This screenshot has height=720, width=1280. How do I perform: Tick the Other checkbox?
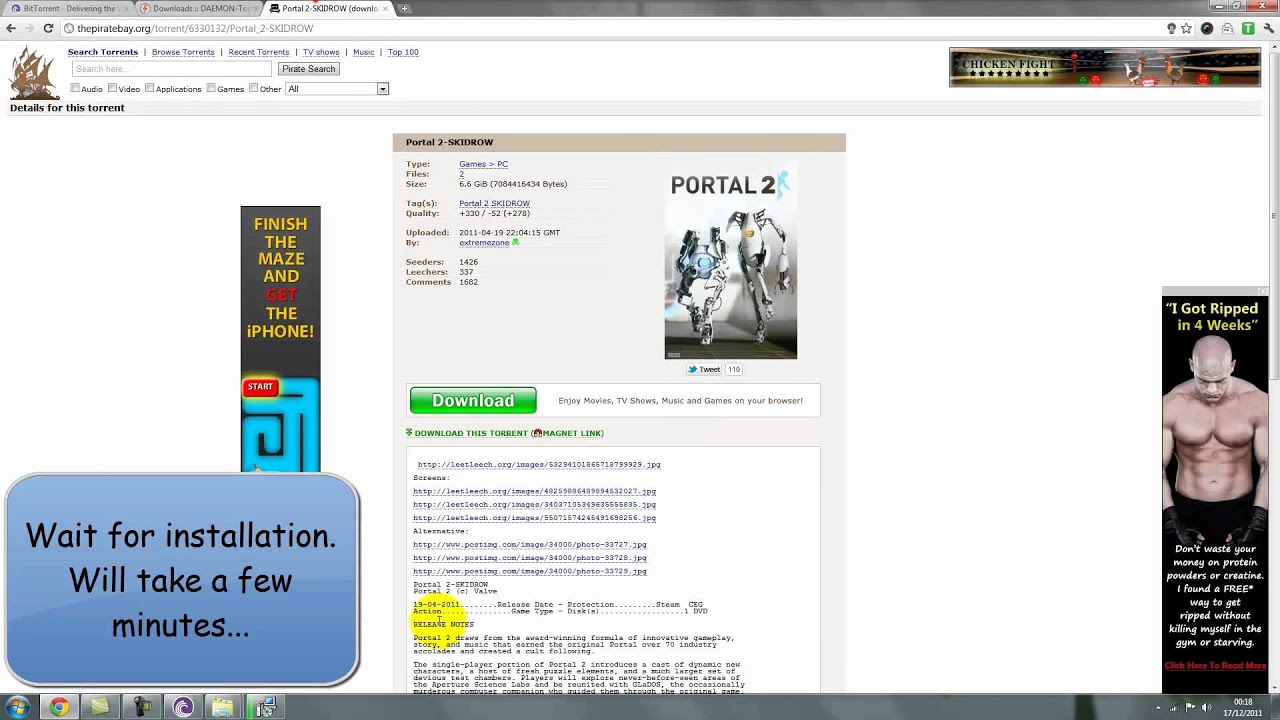coord(254,88)
